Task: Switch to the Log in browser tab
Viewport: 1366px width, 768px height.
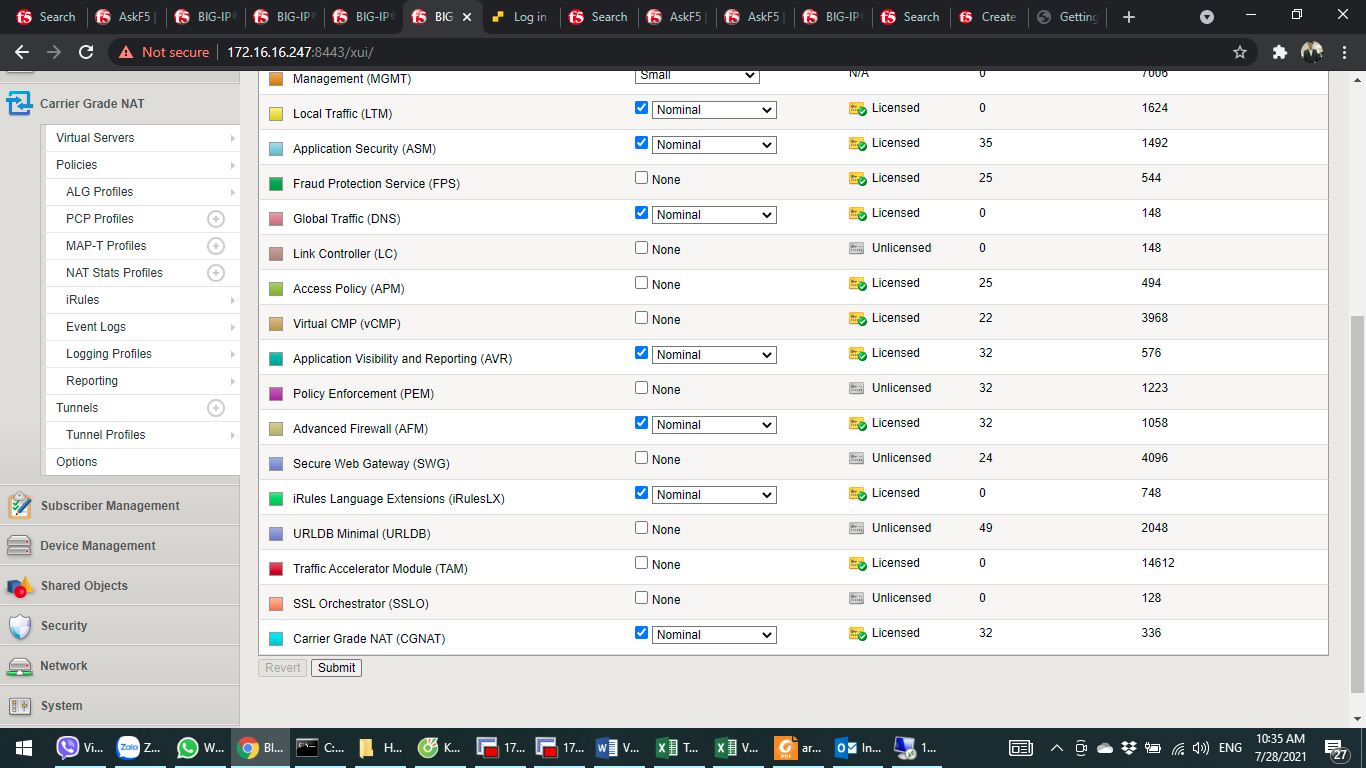Action: click(520, 17)
